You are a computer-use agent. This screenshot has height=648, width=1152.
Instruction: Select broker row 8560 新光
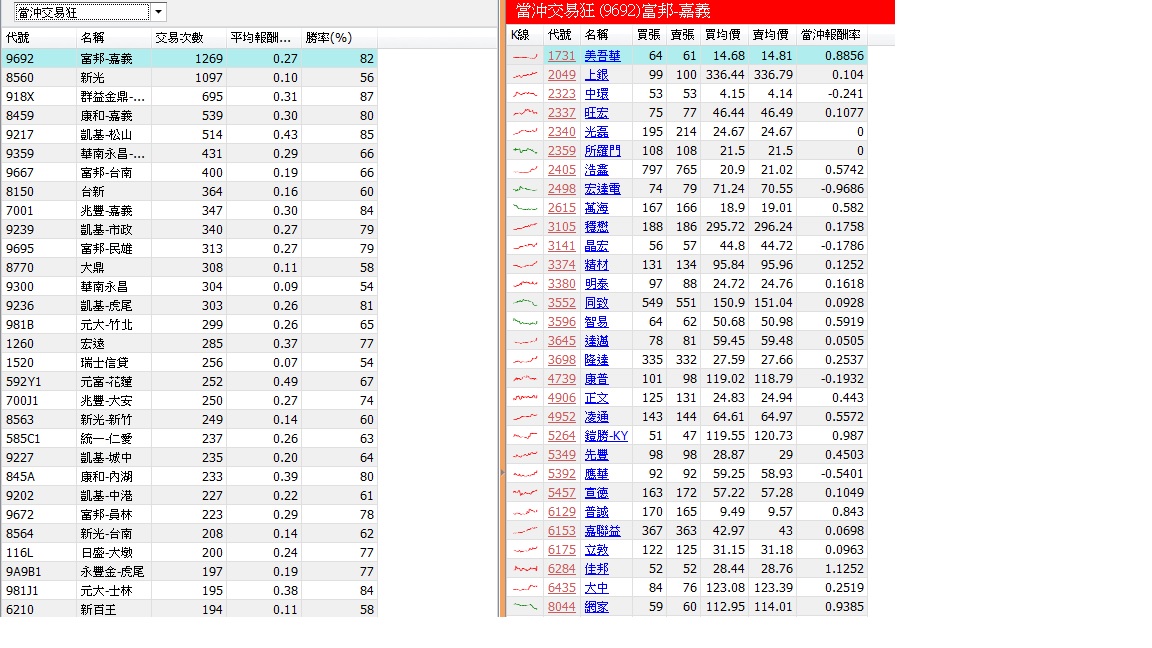coord(189,78)
